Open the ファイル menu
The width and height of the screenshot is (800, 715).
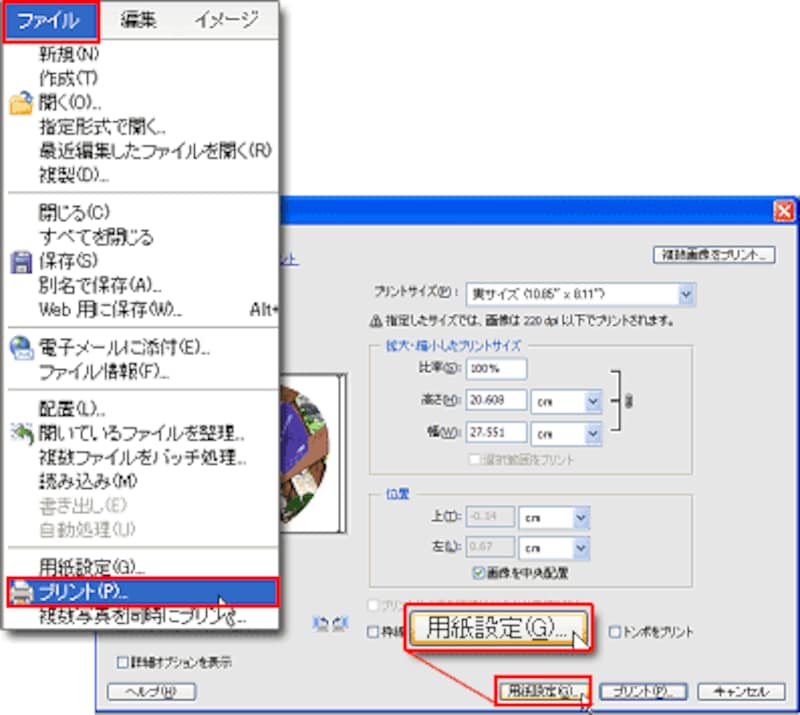coord(51,21)
